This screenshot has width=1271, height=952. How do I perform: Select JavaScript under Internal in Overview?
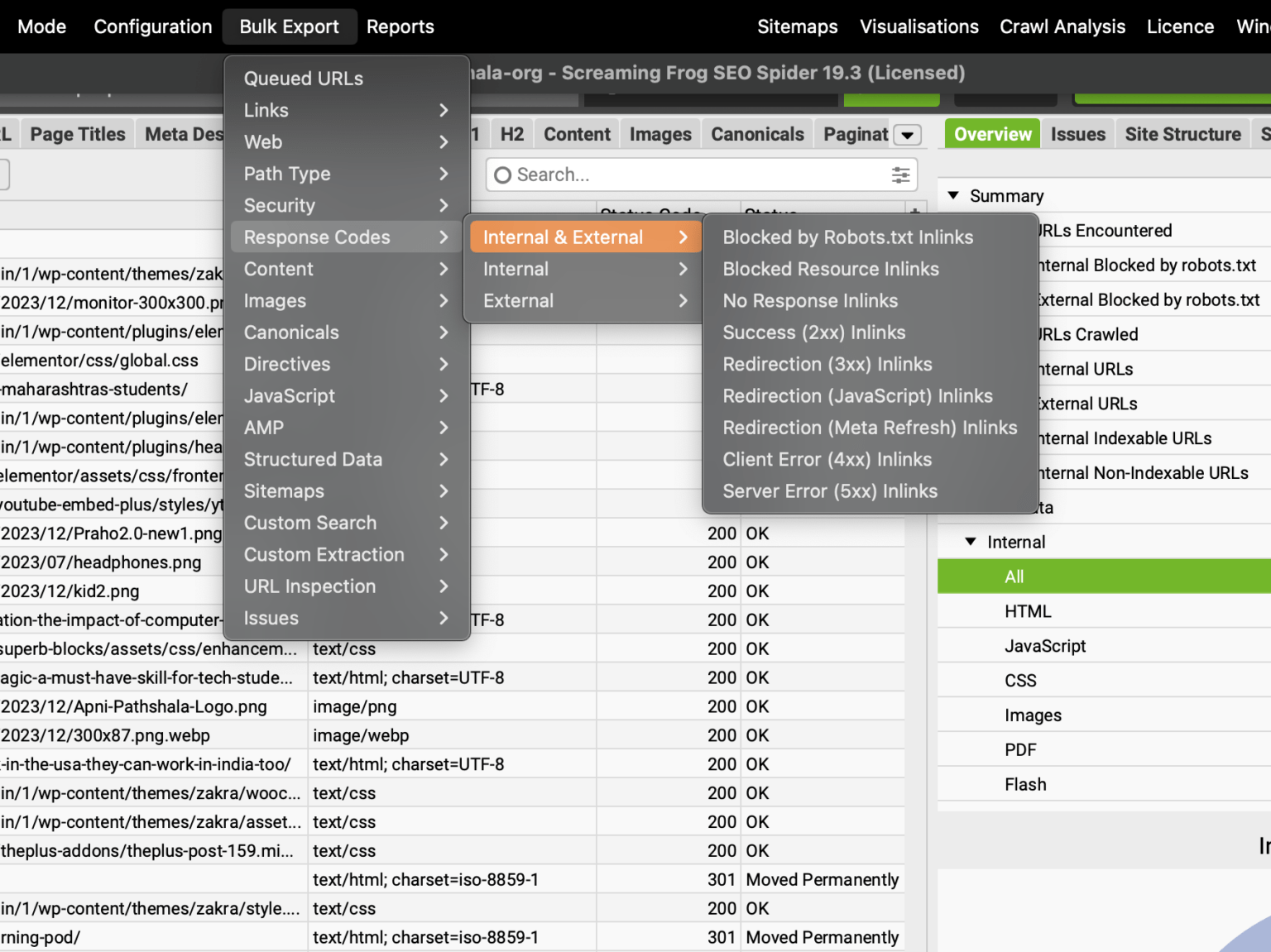point(1104,646)
